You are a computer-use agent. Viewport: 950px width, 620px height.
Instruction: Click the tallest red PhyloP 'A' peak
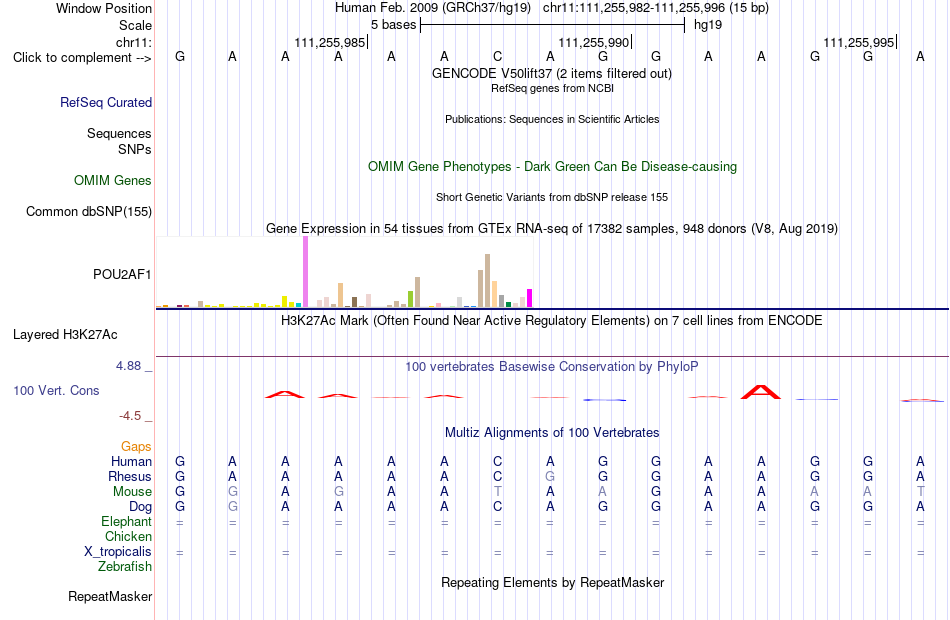pyautogui.click(x=761, y=392)
